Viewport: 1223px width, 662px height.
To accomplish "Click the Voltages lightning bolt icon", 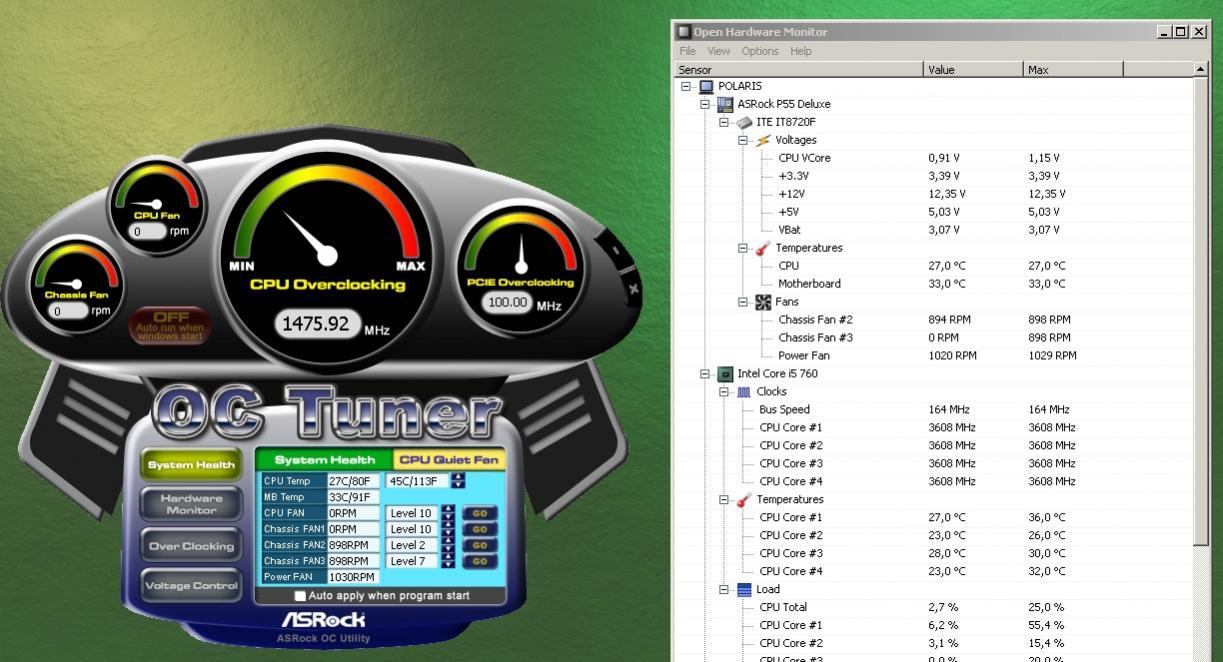I will click(764, 140).
